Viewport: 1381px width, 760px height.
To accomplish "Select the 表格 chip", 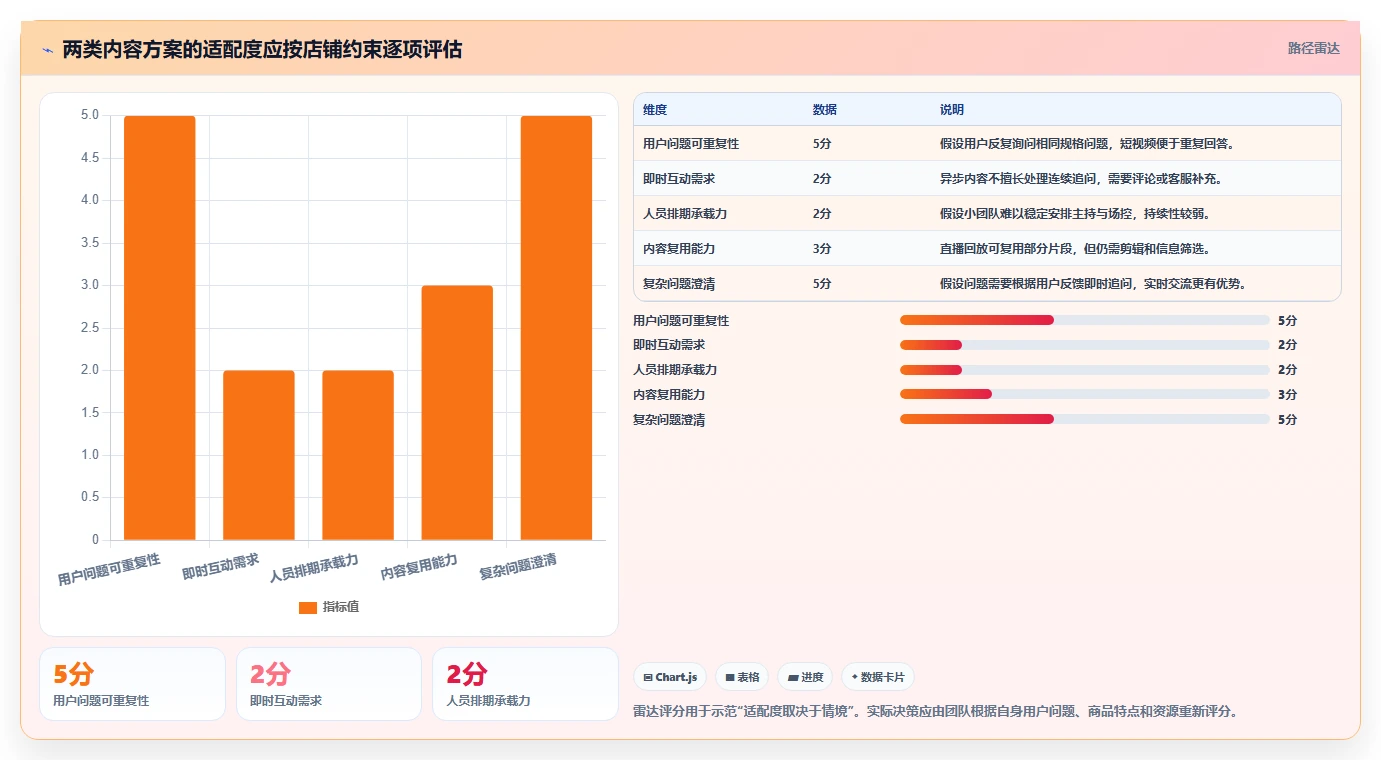I will coord(742,677).
